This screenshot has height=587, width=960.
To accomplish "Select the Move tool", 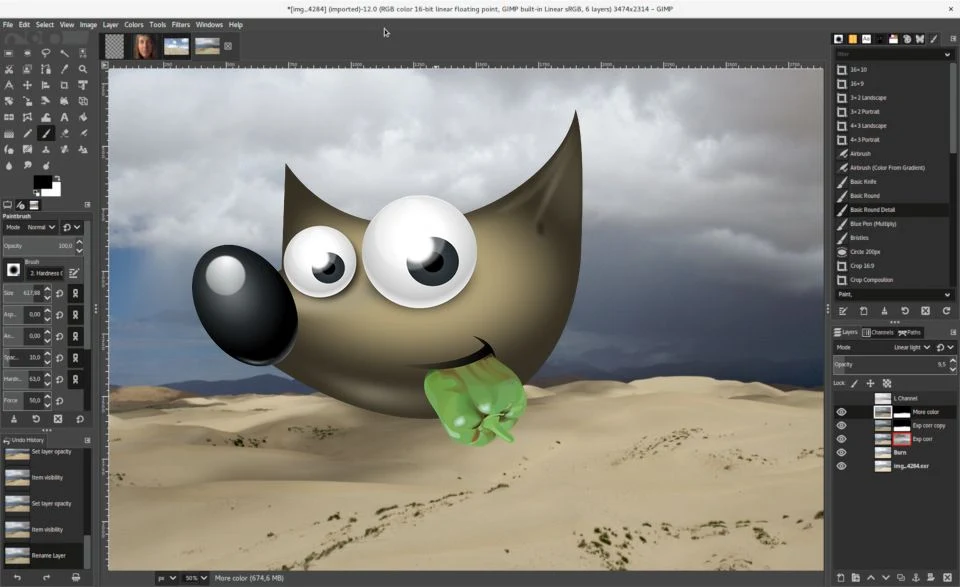I will coord(27,85).
